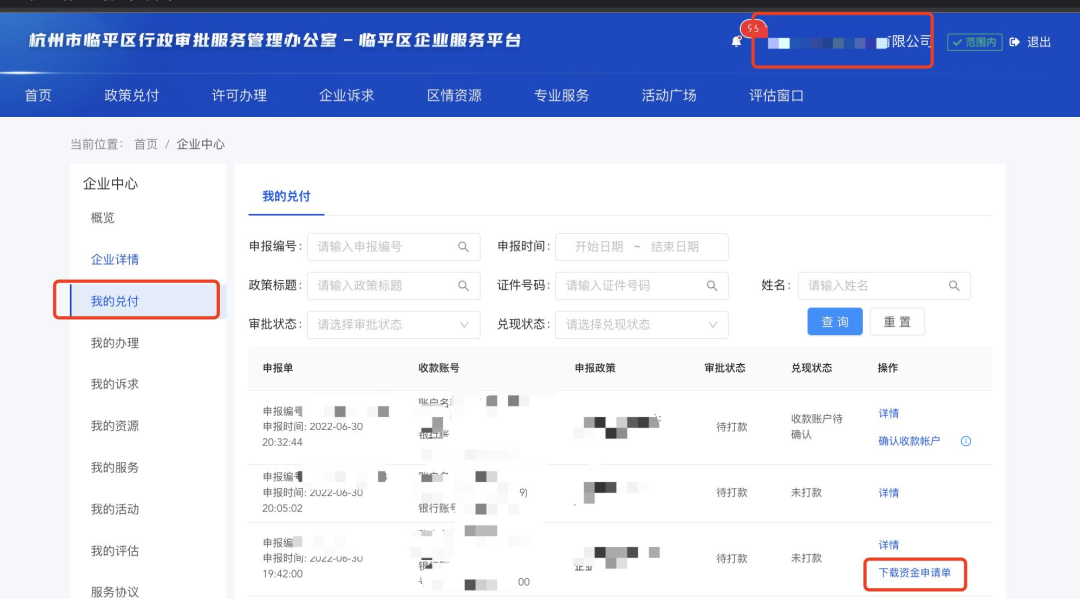Open 首页 in the top navigation

pos(38,96)
